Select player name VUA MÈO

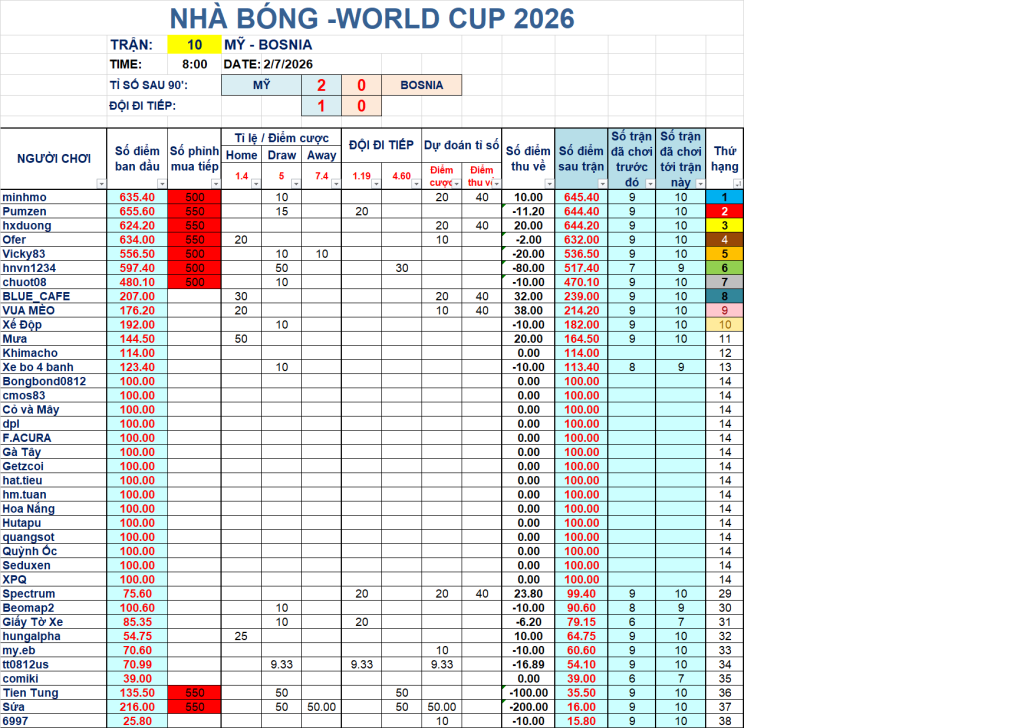coord(29,310)
